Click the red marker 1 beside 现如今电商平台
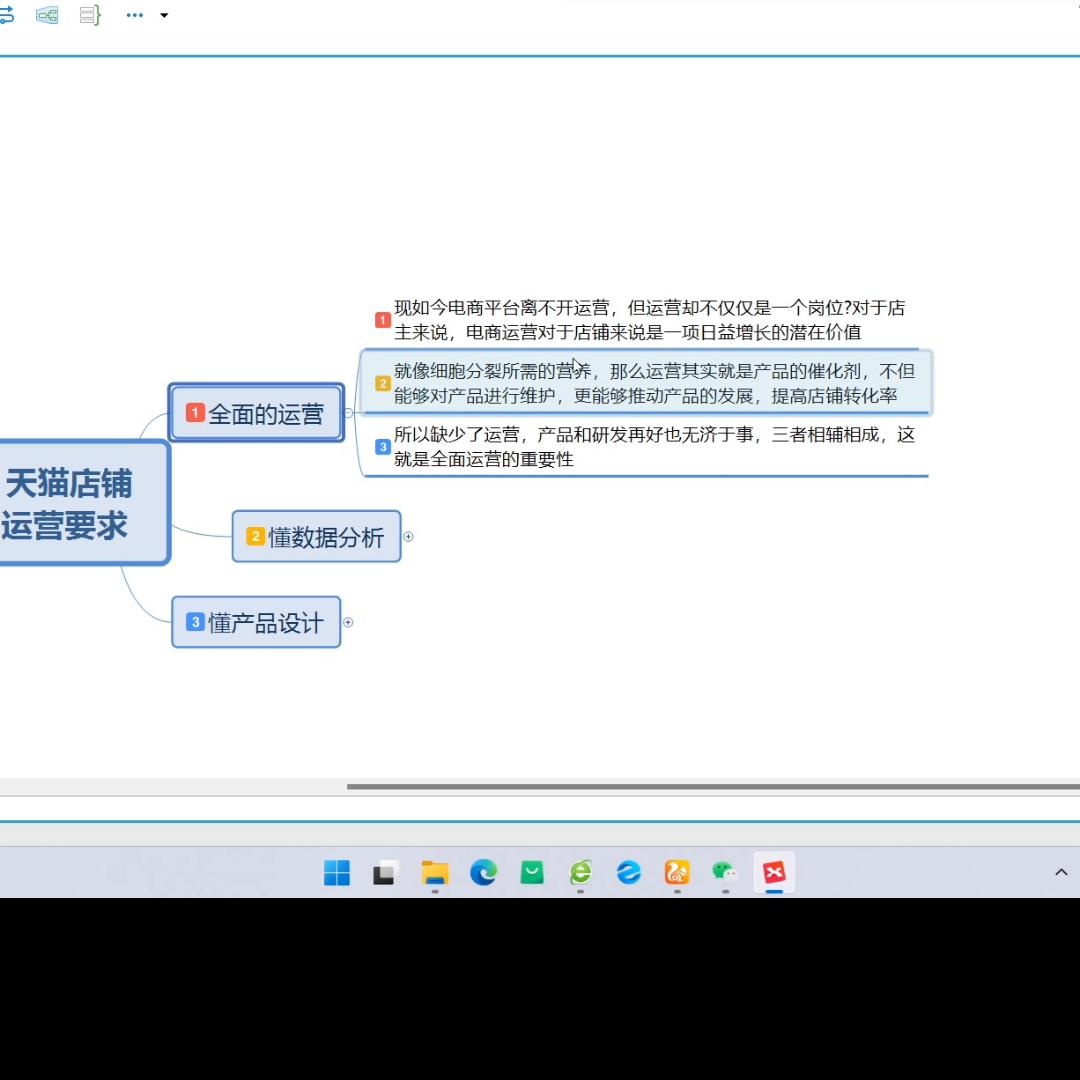 [383, 320]
